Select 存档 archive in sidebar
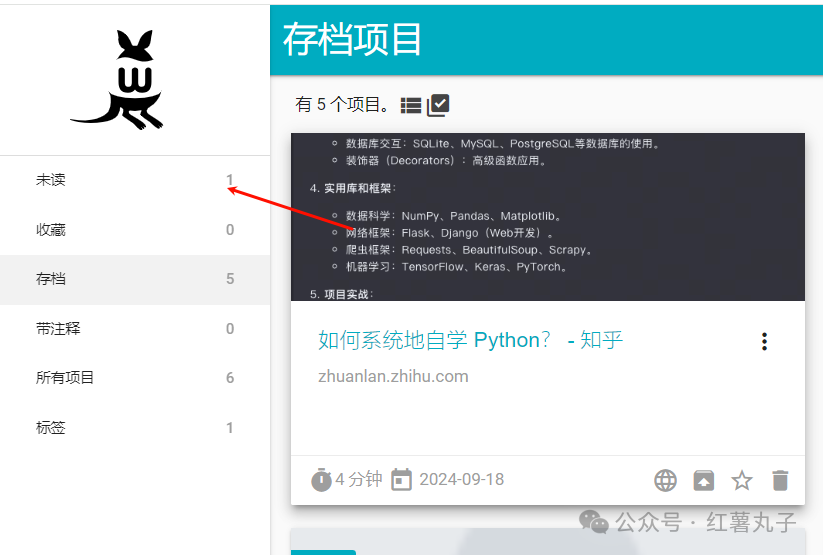823x555 pixels. pos(51,279)
